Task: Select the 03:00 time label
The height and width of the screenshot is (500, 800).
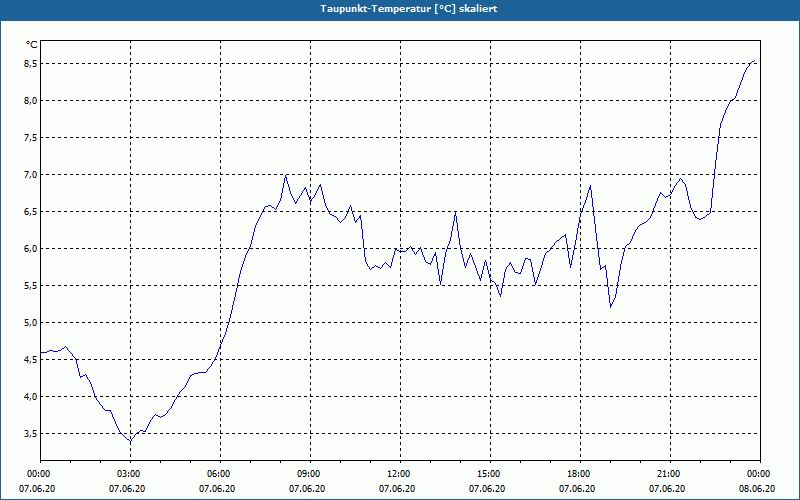Action: point(131,474)
